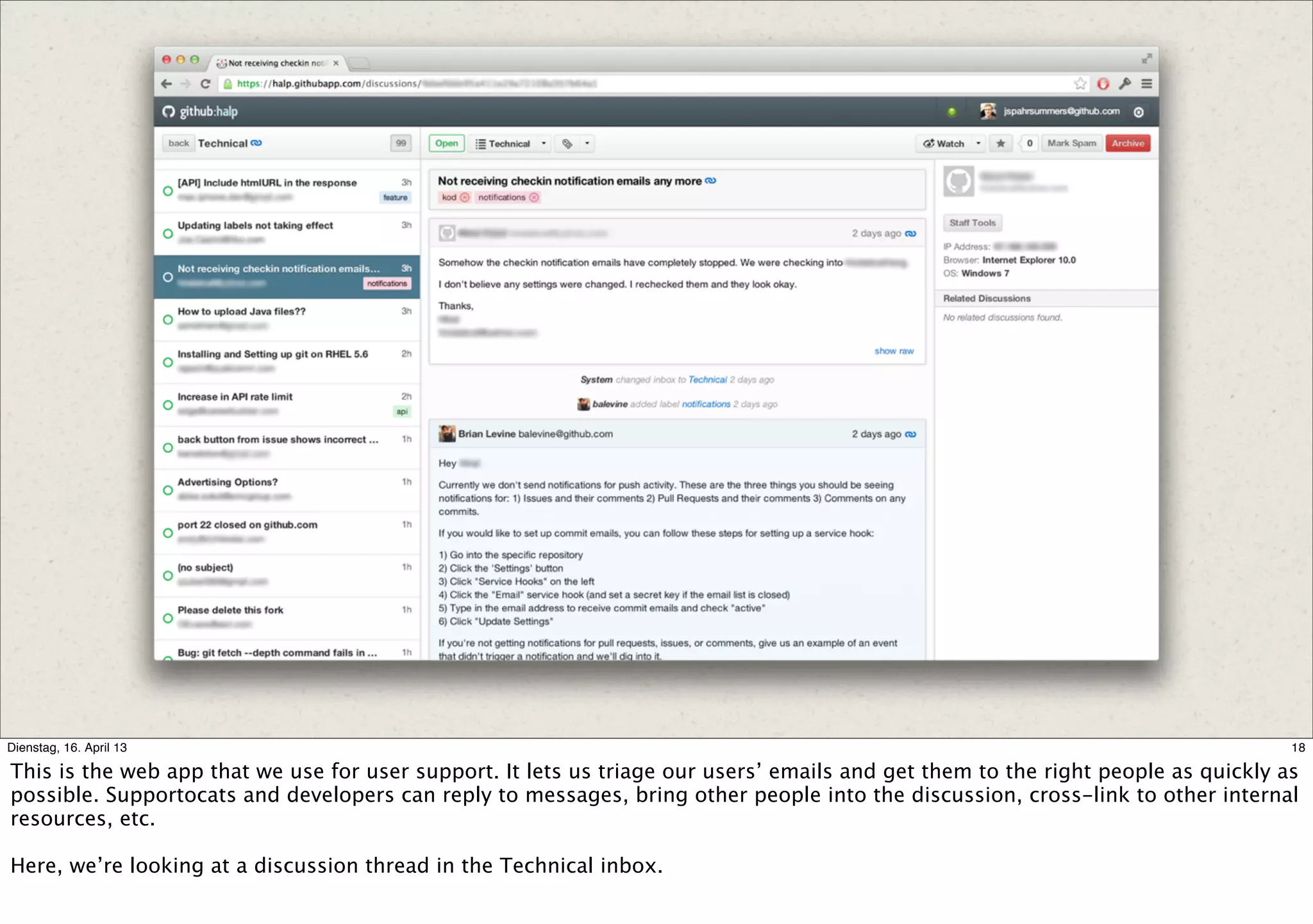Viewport: 1313px width, 924px height.
Task: Remove the kod label via x icon
Action: pos(465,197)
